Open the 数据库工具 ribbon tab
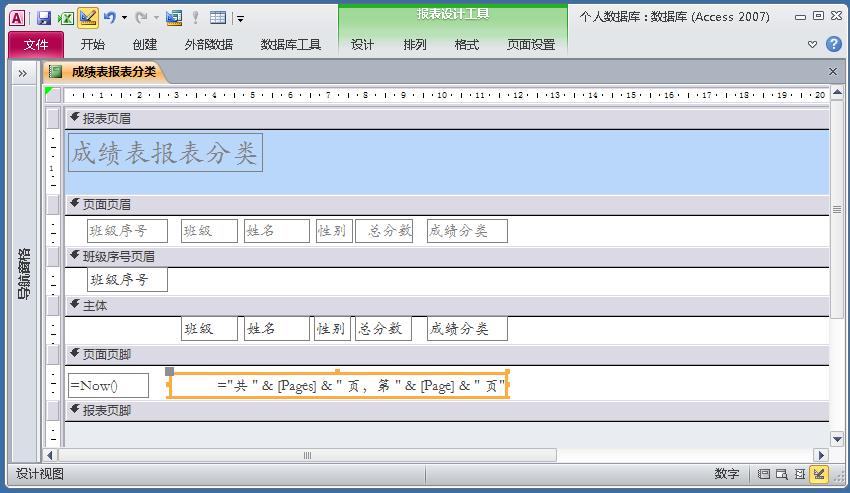Image resolution: width=850 pixels, height=493 pixels. 291,44
